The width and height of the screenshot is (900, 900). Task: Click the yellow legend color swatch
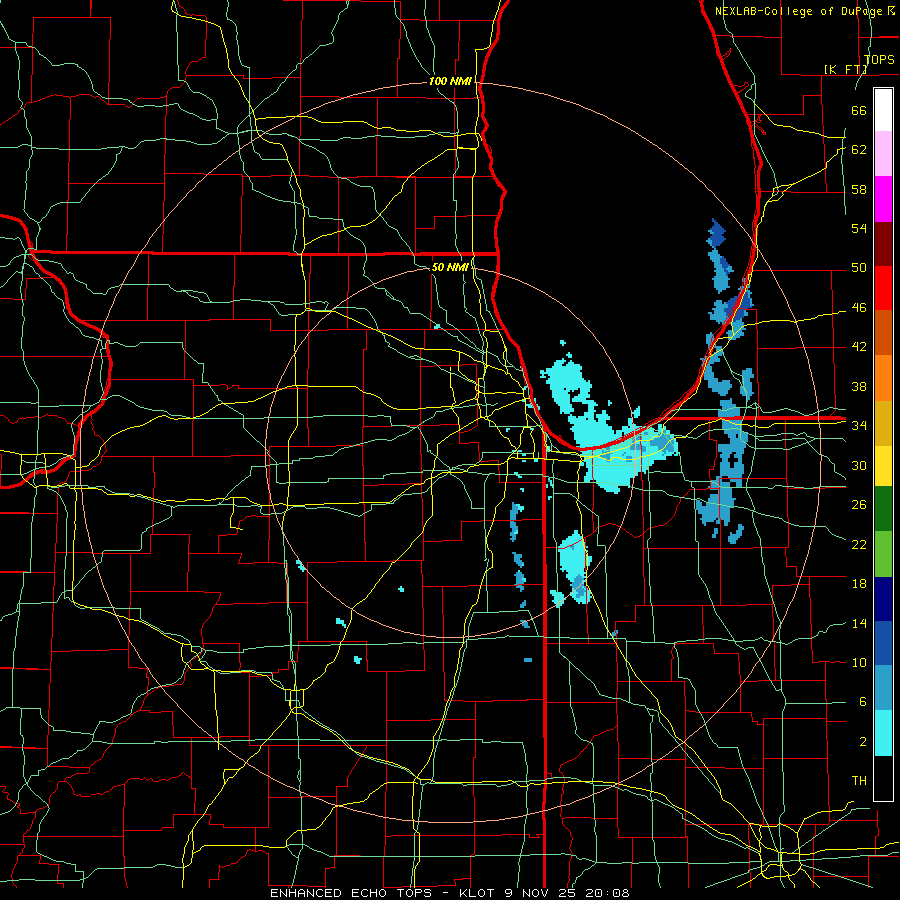click(883, 466)
